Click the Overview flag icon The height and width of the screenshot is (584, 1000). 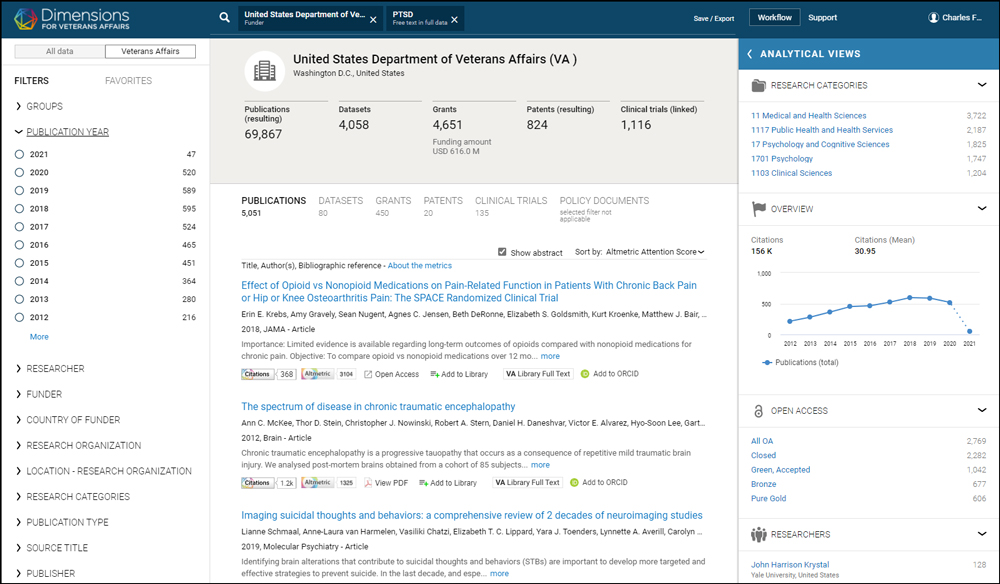758,208
